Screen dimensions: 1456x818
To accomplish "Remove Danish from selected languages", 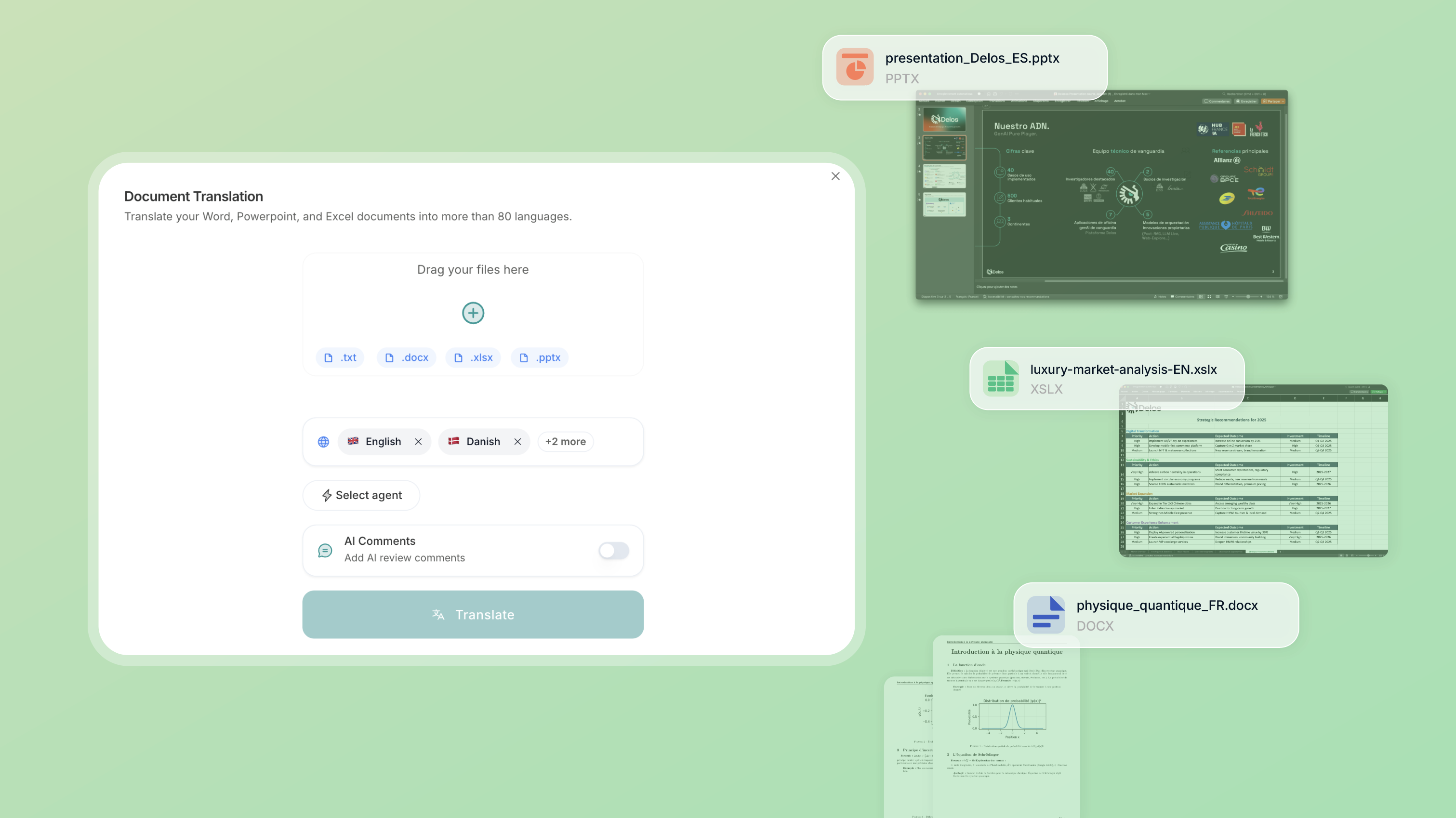I will [x=517, y=441].
